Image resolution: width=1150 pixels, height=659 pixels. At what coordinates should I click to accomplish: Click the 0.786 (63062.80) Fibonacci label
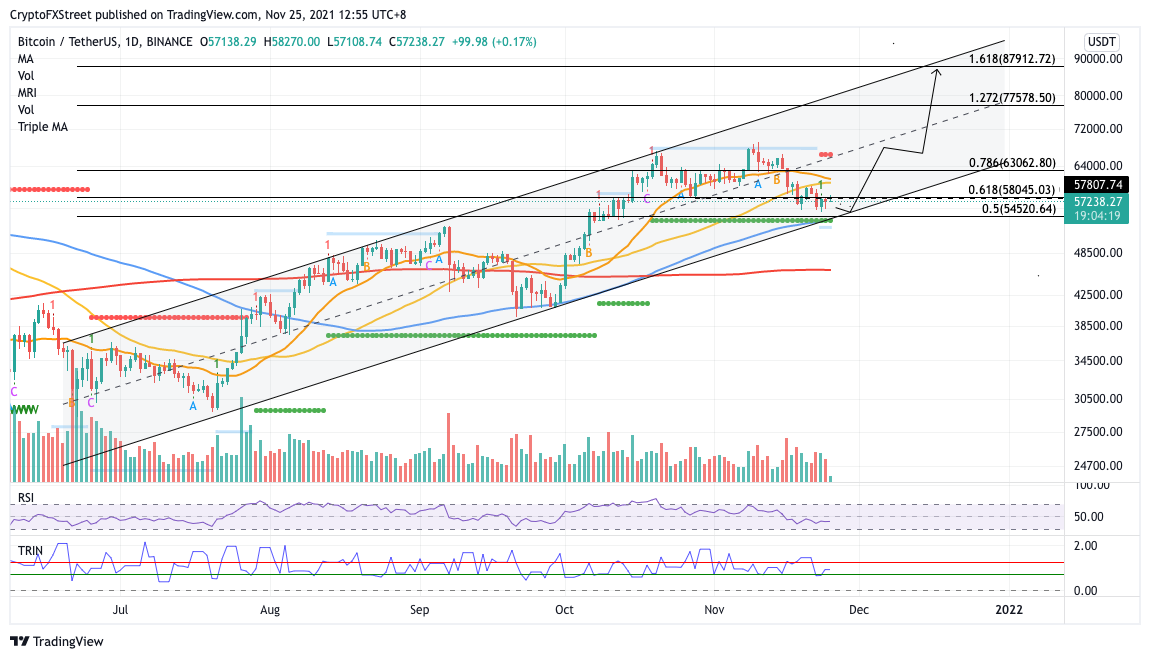(x=1012, y=163)
